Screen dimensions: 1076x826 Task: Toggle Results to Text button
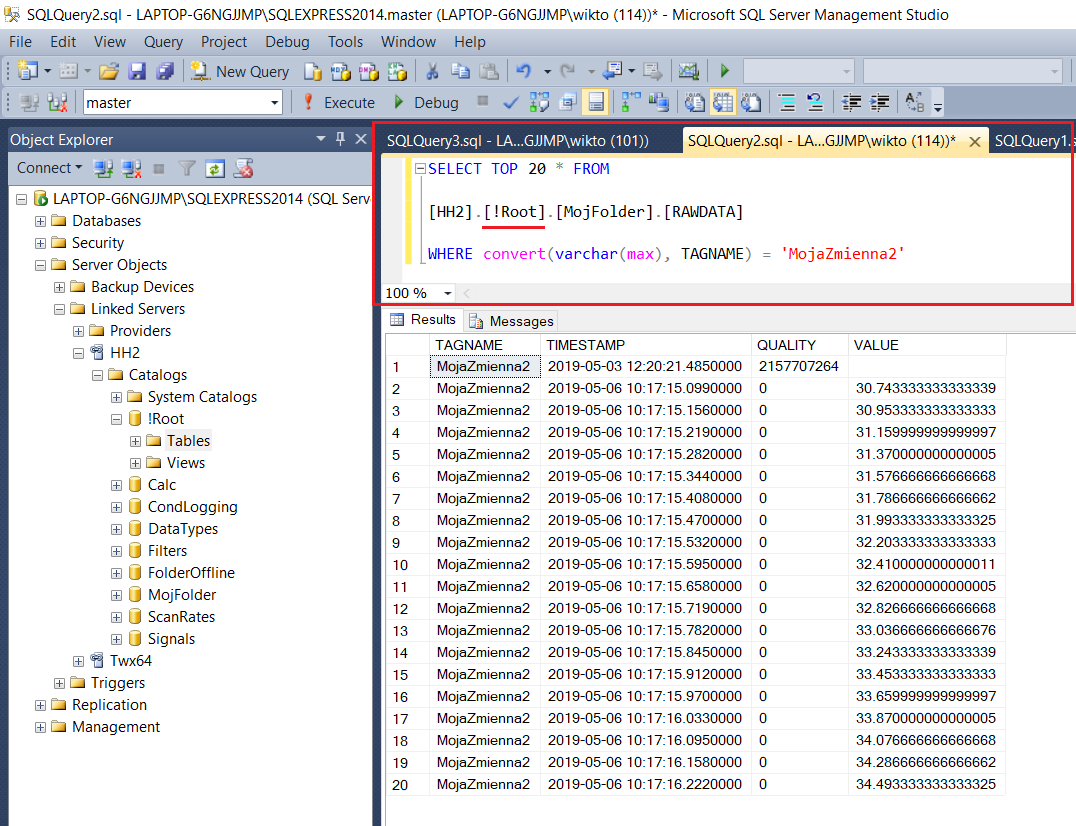[x=694, y=102]
